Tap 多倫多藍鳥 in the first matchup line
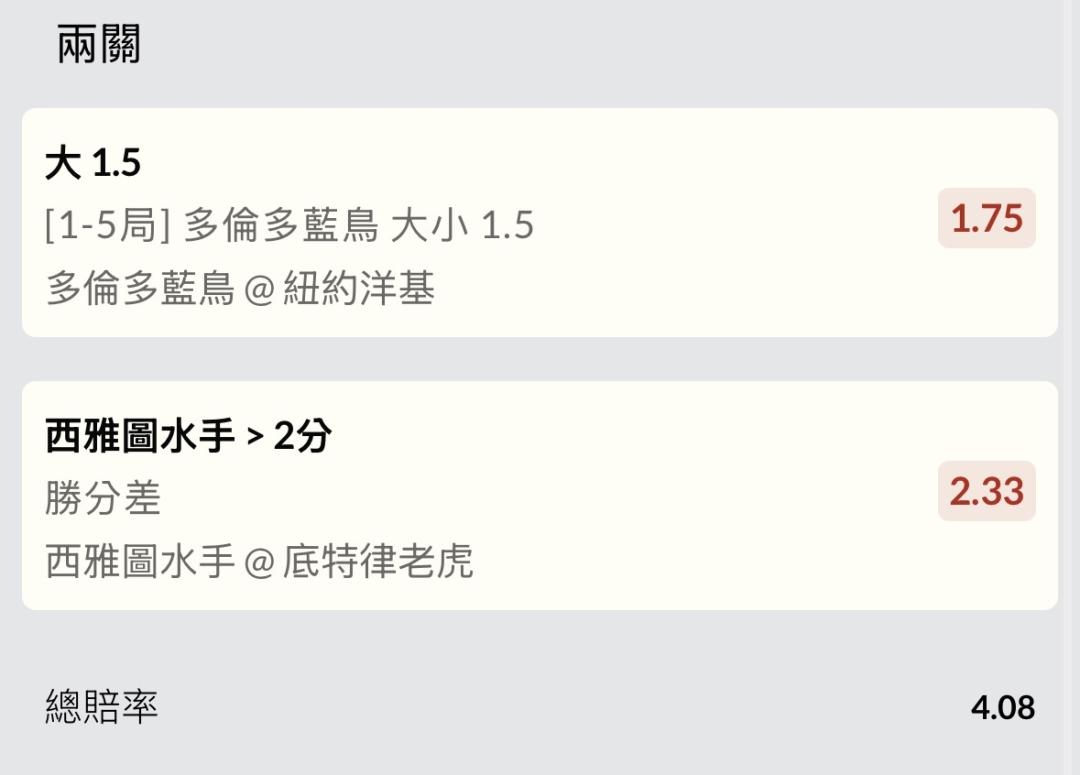The image size is (1080, 775). pos(140,290)
